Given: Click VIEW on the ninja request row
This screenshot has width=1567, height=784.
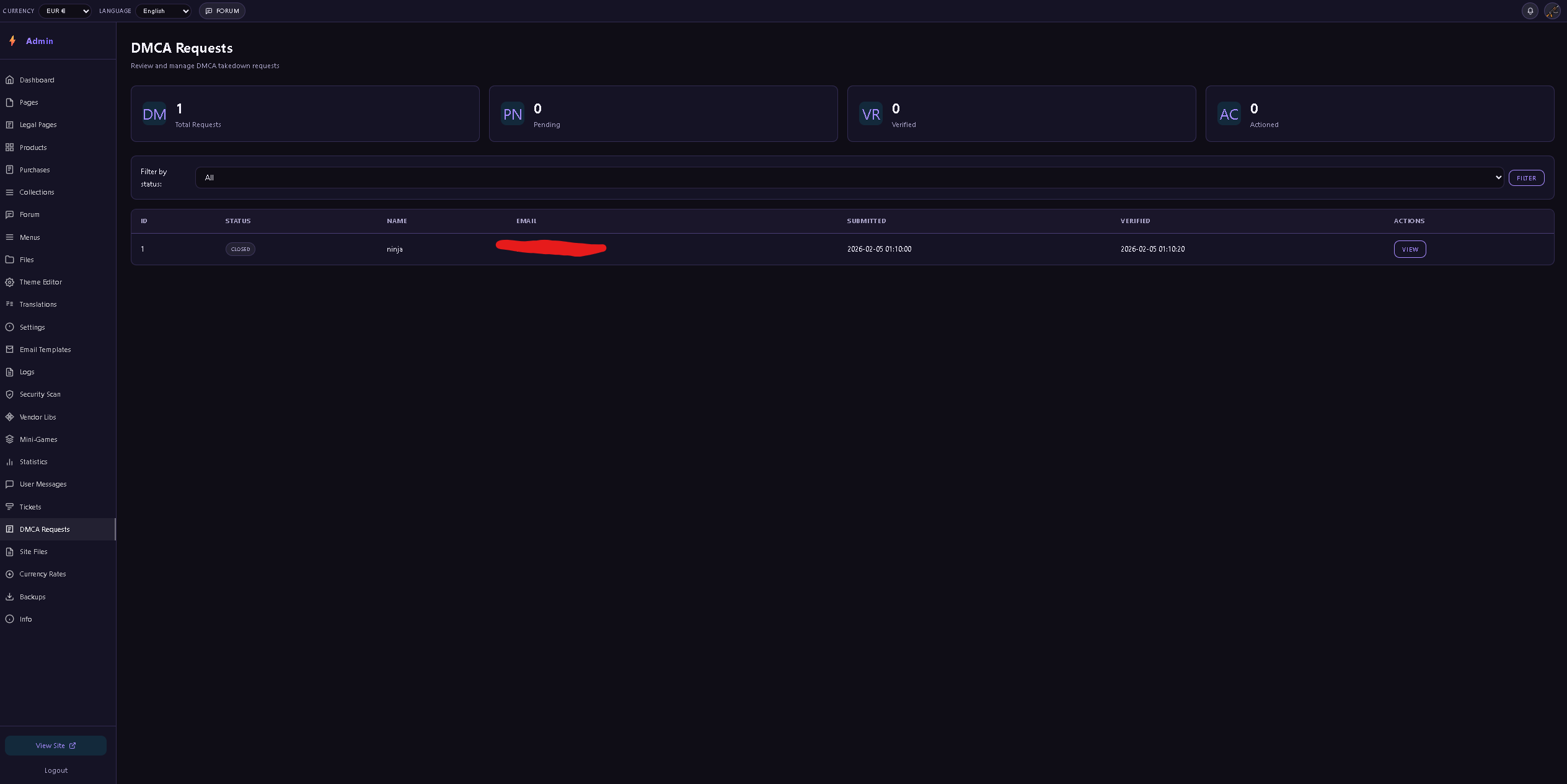Looking at the screenshot, I should [x=1410, y=249].
